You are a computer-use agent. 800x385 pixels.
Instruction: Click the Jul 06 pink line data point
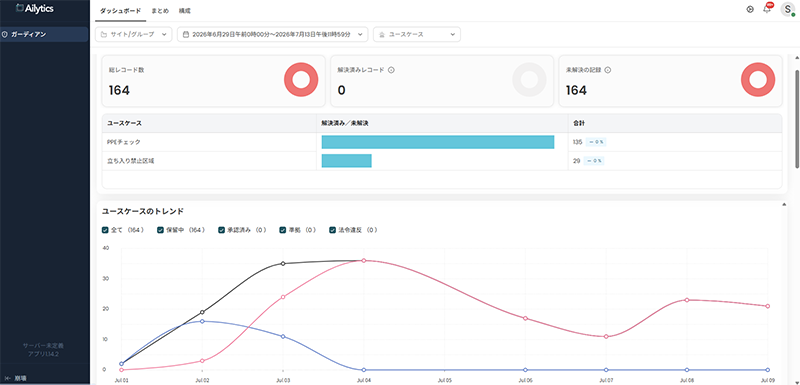(525, 318)
